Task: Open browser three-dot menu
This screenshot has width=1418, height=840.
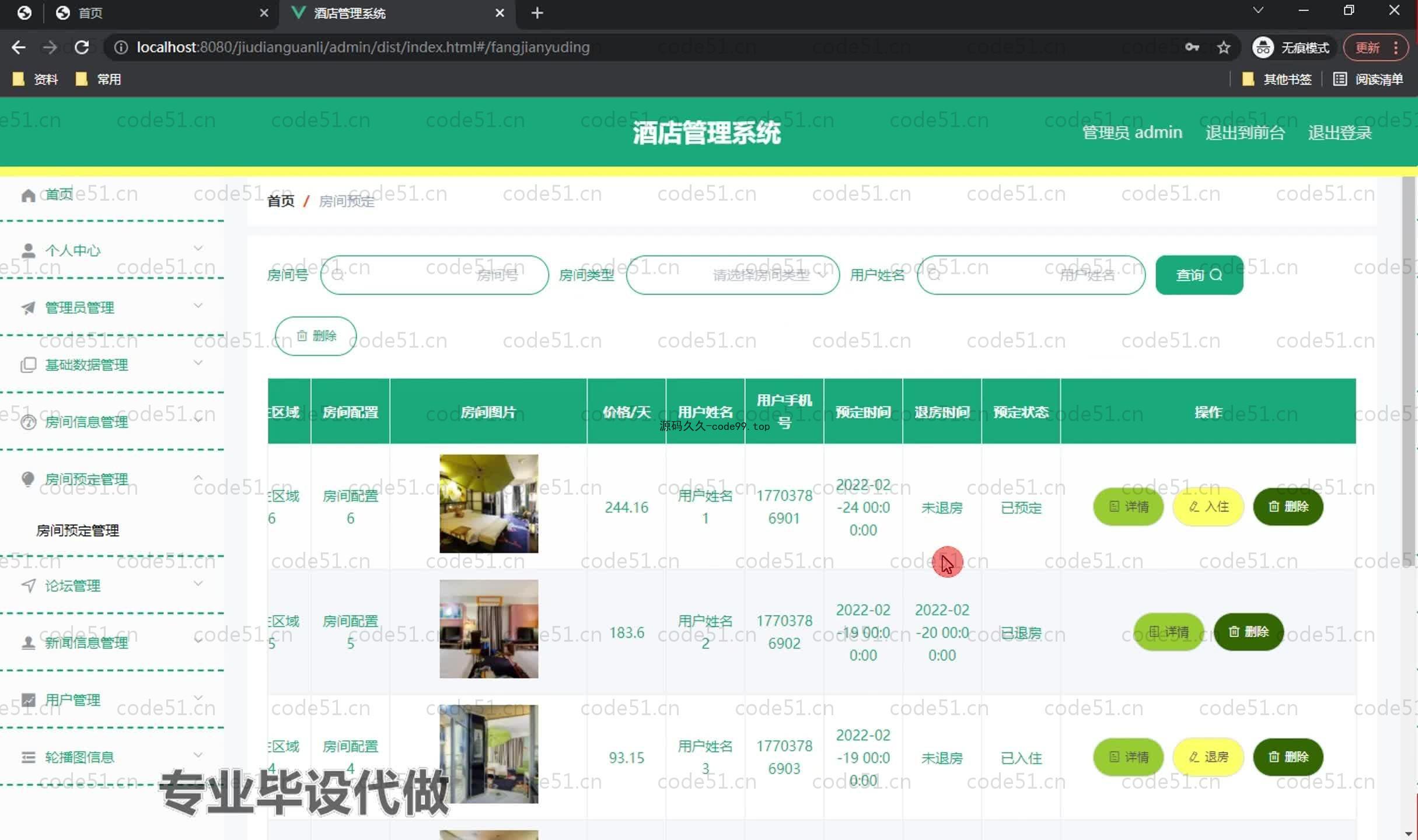Action: coord(1396,47)
